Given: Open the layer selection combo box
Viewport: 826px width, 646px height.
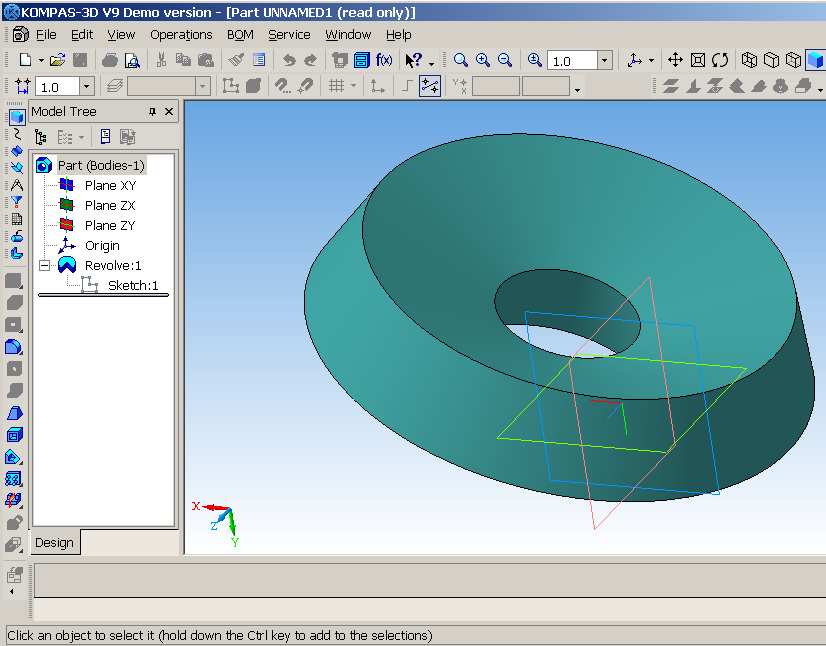Looking at the screenshot, I should [x=169, y=86].
